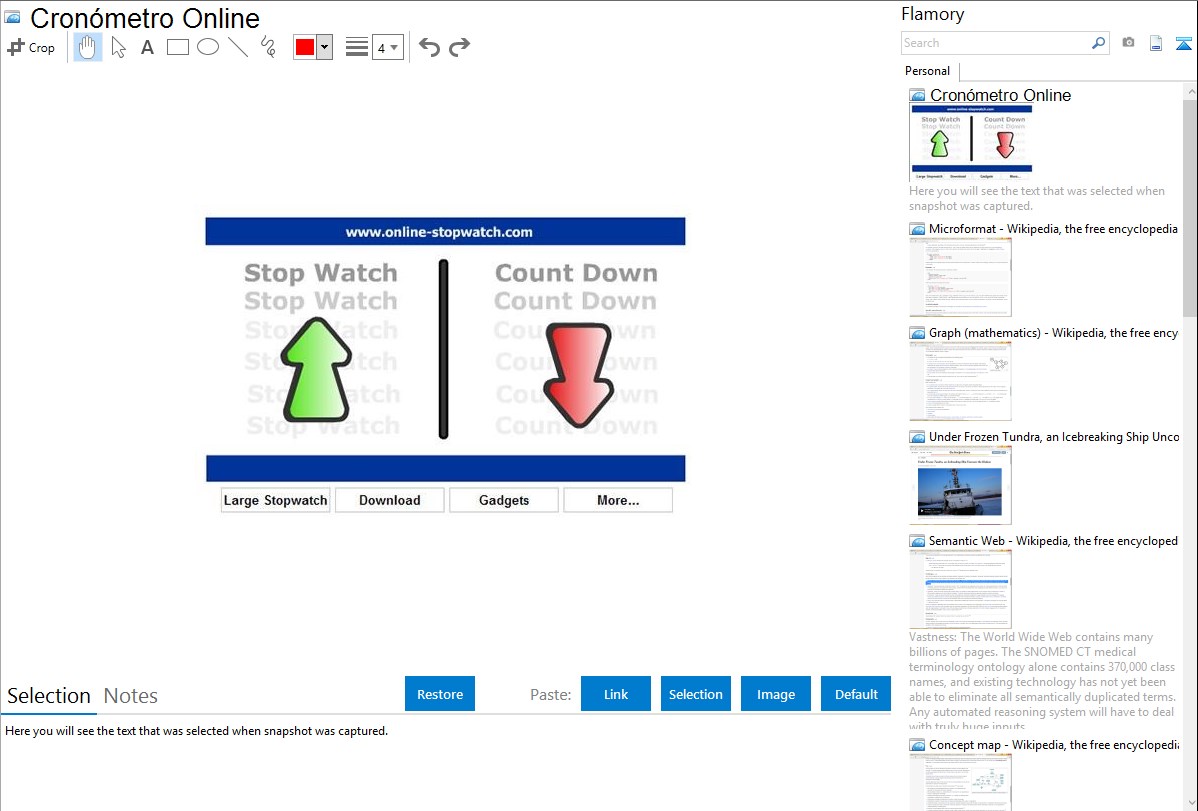Activate the hand pan tool
The image size is (1198, 811).
click(x=87, y=47)
